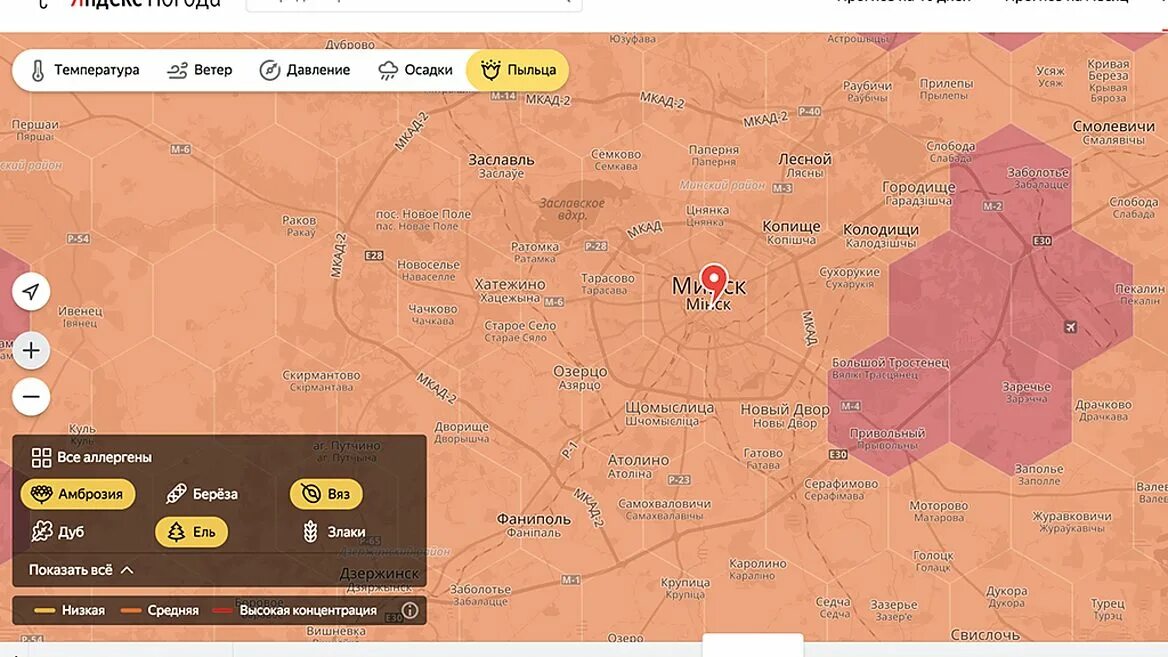Switch to the Ветер map layer
The width and height of the screenshot is (1168, 657).
(x=200, y=70)
